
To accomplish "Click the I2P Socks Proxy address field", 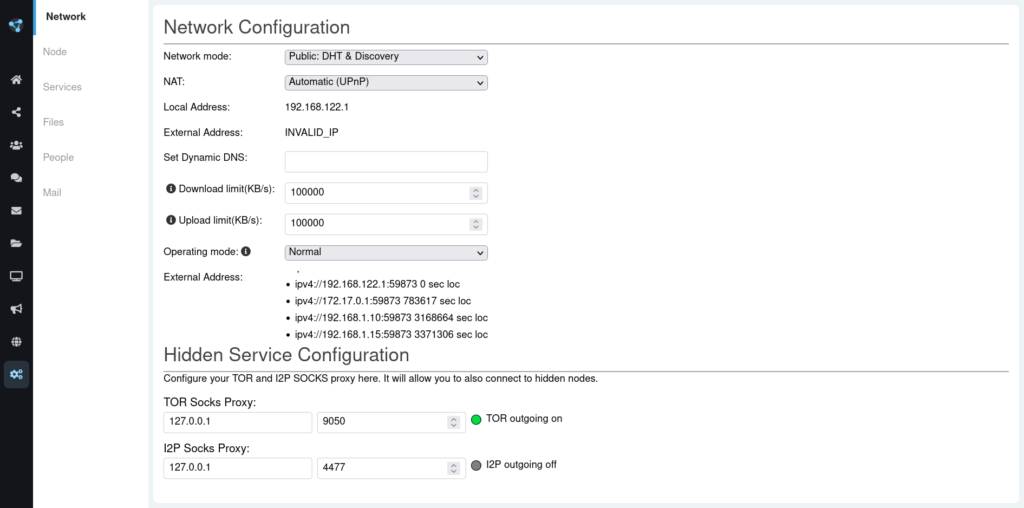I will (238, 468).
